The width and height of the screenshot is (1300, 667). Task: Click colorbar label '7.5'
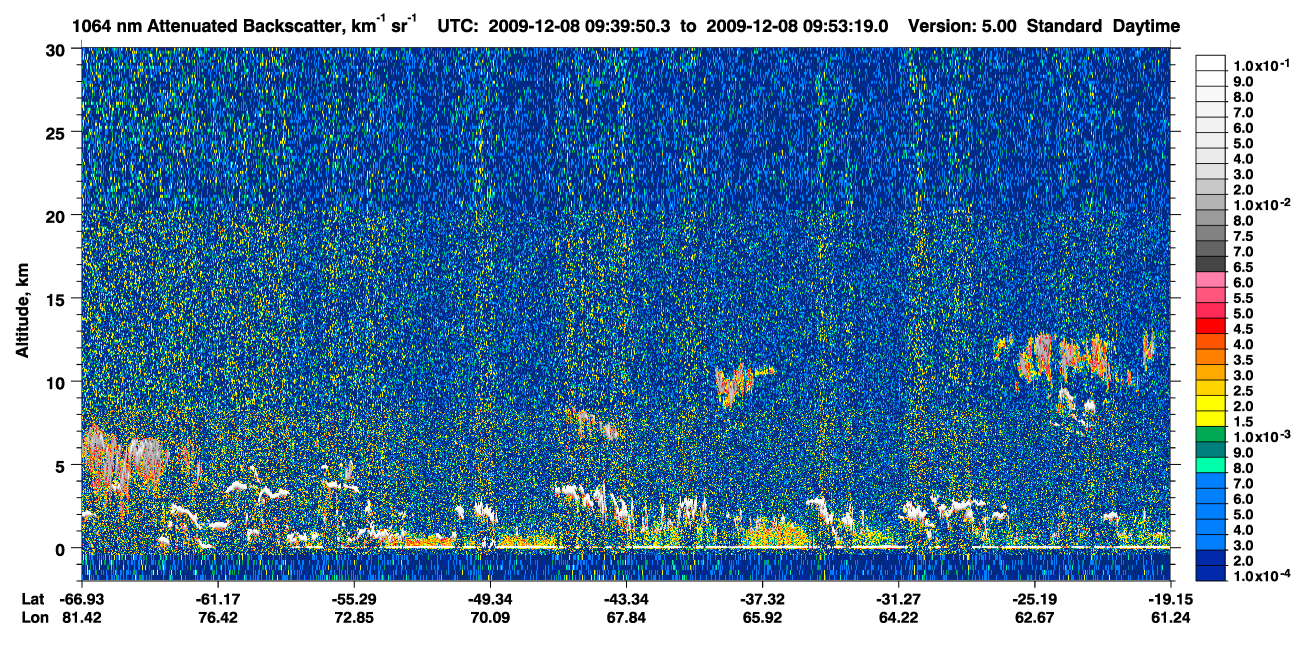1243,235
